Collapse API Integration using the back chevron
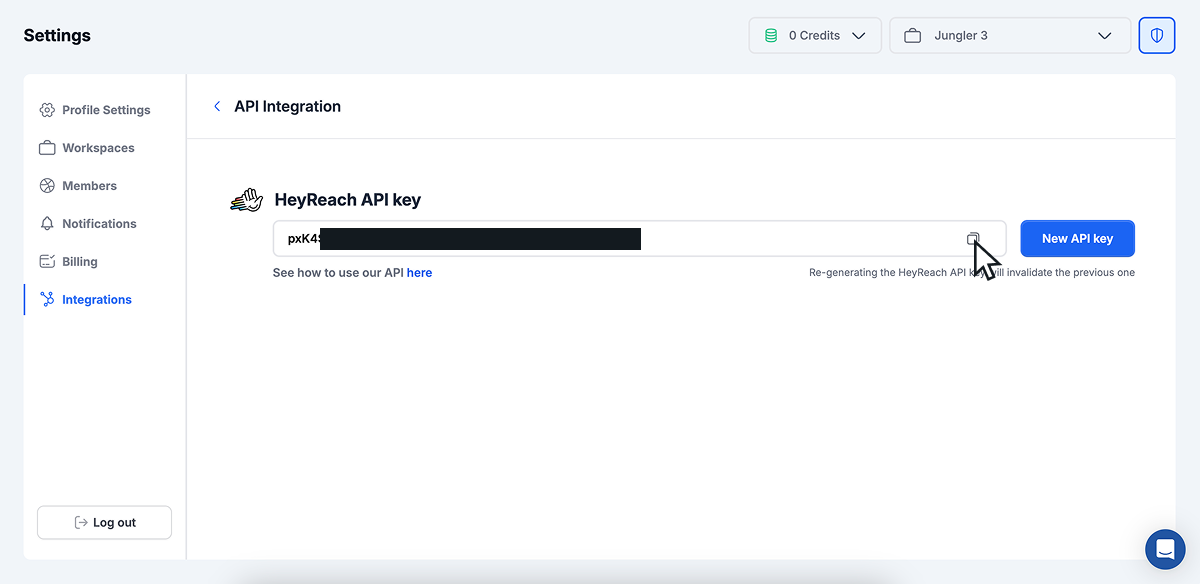1200x584 pixels. [x=217, y=106]
